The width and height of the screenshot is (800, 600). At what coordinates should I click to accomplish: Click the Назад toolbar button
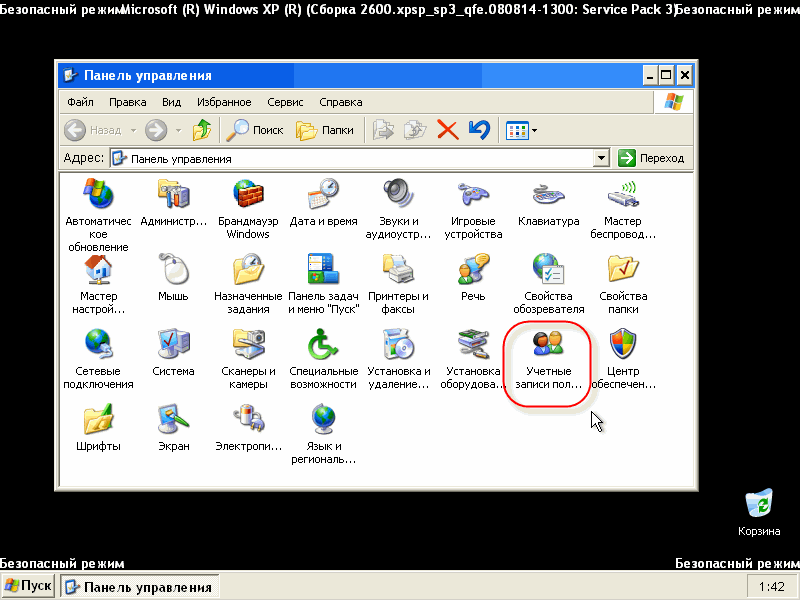point(93,130)
